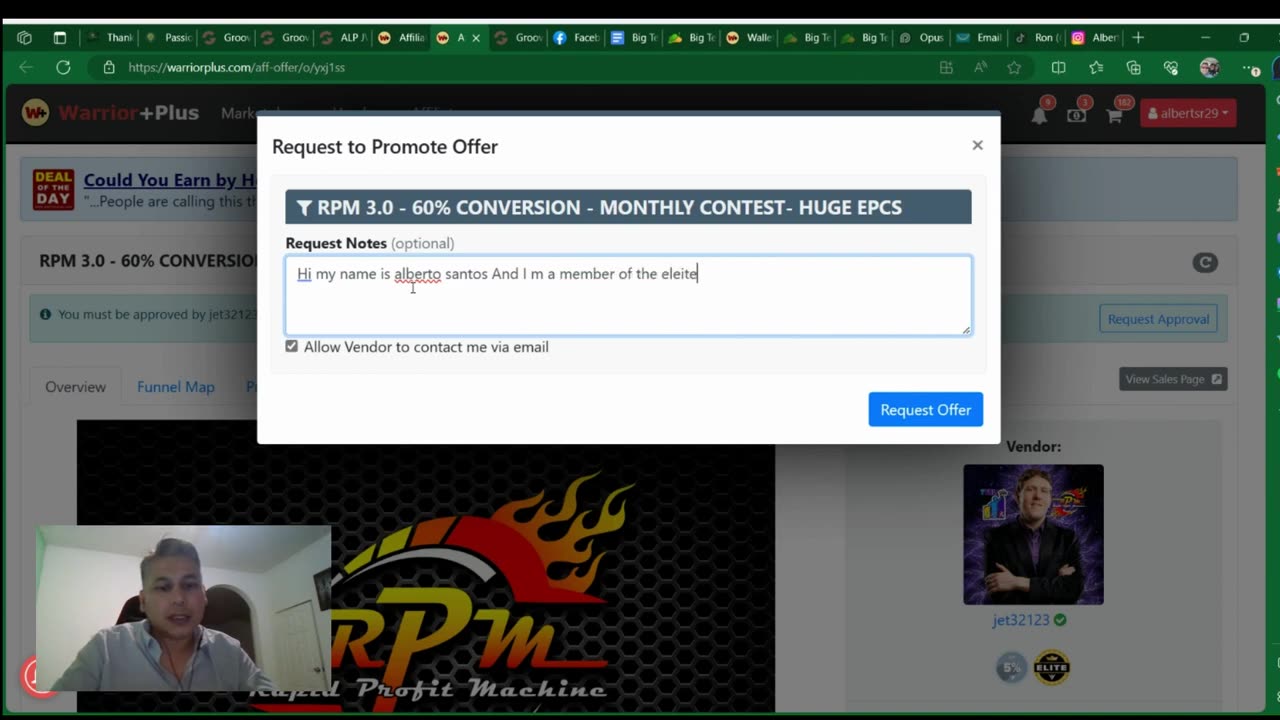Add page to favorites with star icon
Image resolution: width=1280 pixels, height=720 pixels.
pyautogui.click(x=1014, y=67)
